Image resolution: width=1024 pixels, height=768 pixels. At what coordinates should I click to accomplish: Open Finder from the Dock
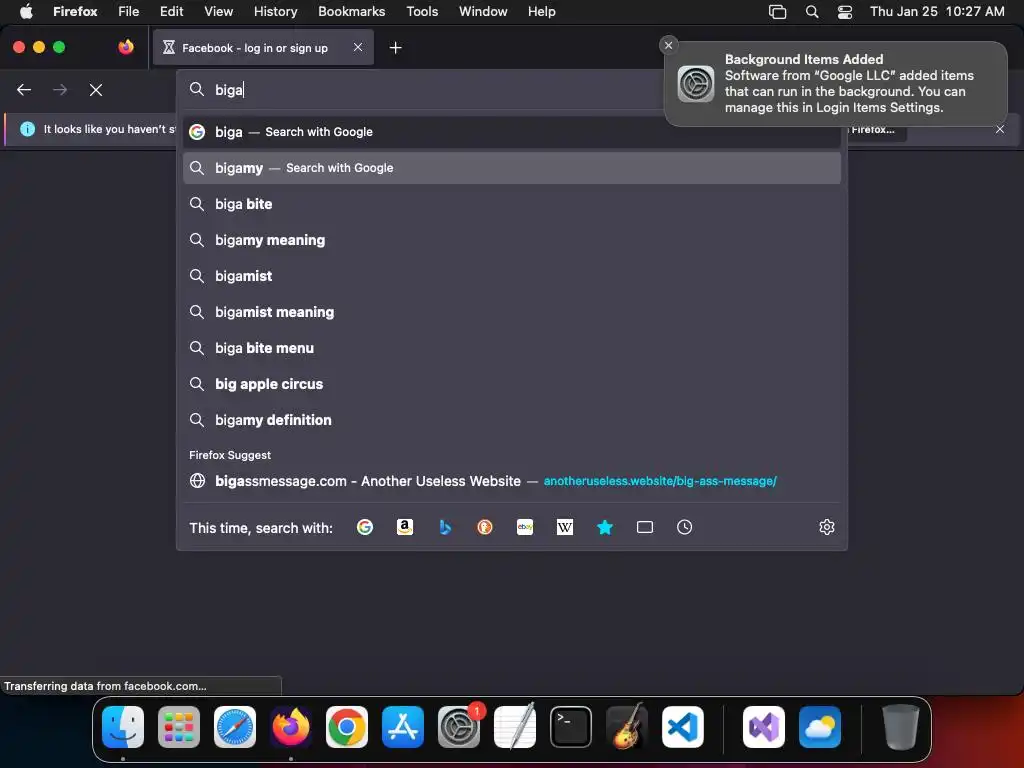click(x=123, y=727)
